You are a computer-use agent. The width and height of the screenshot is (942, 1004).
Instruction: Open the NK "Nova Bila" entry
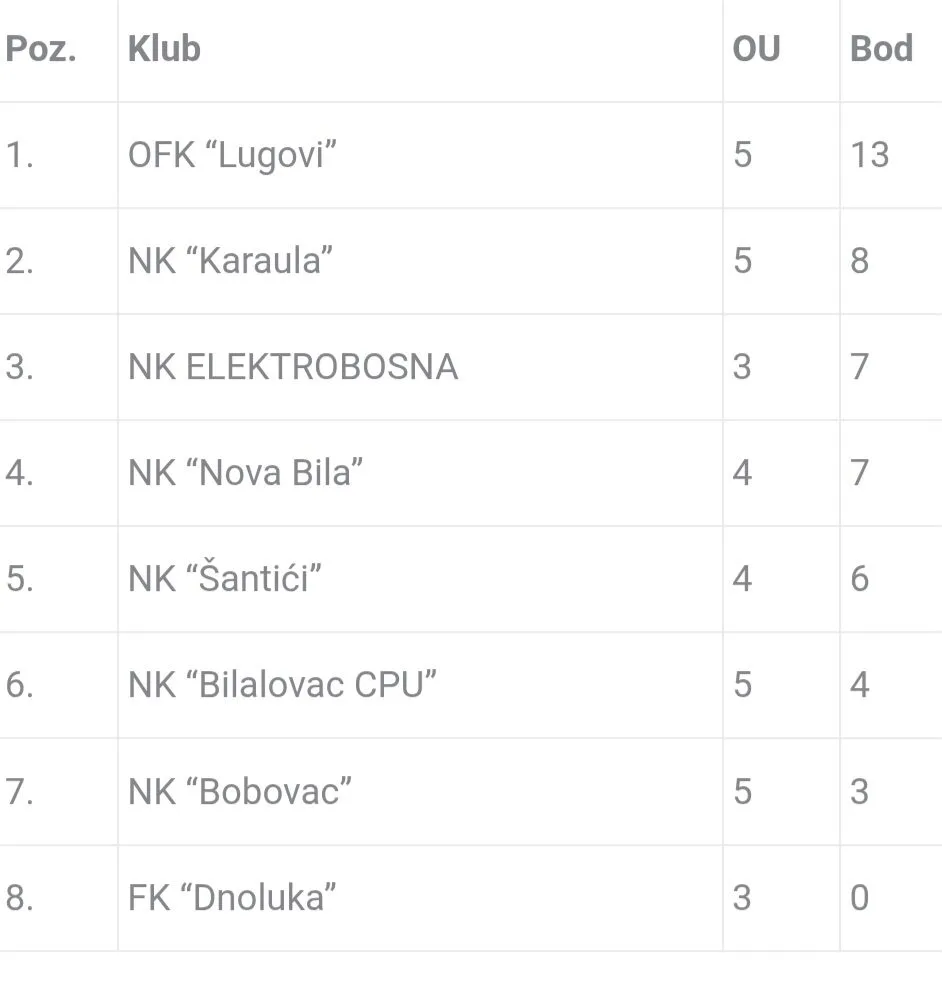(x=245, y=473)
